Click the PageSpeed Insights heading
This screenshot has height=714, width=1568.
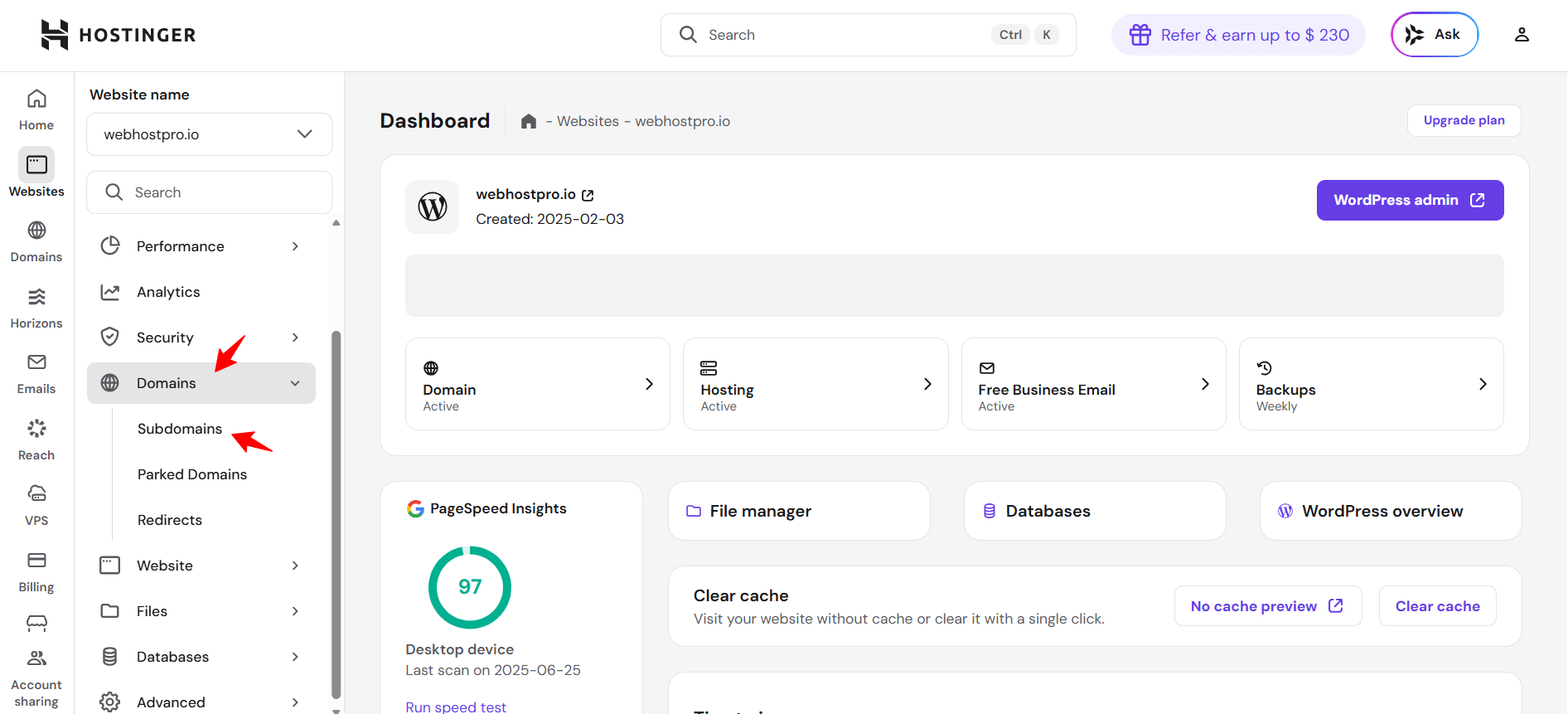(x=498, y=508)
